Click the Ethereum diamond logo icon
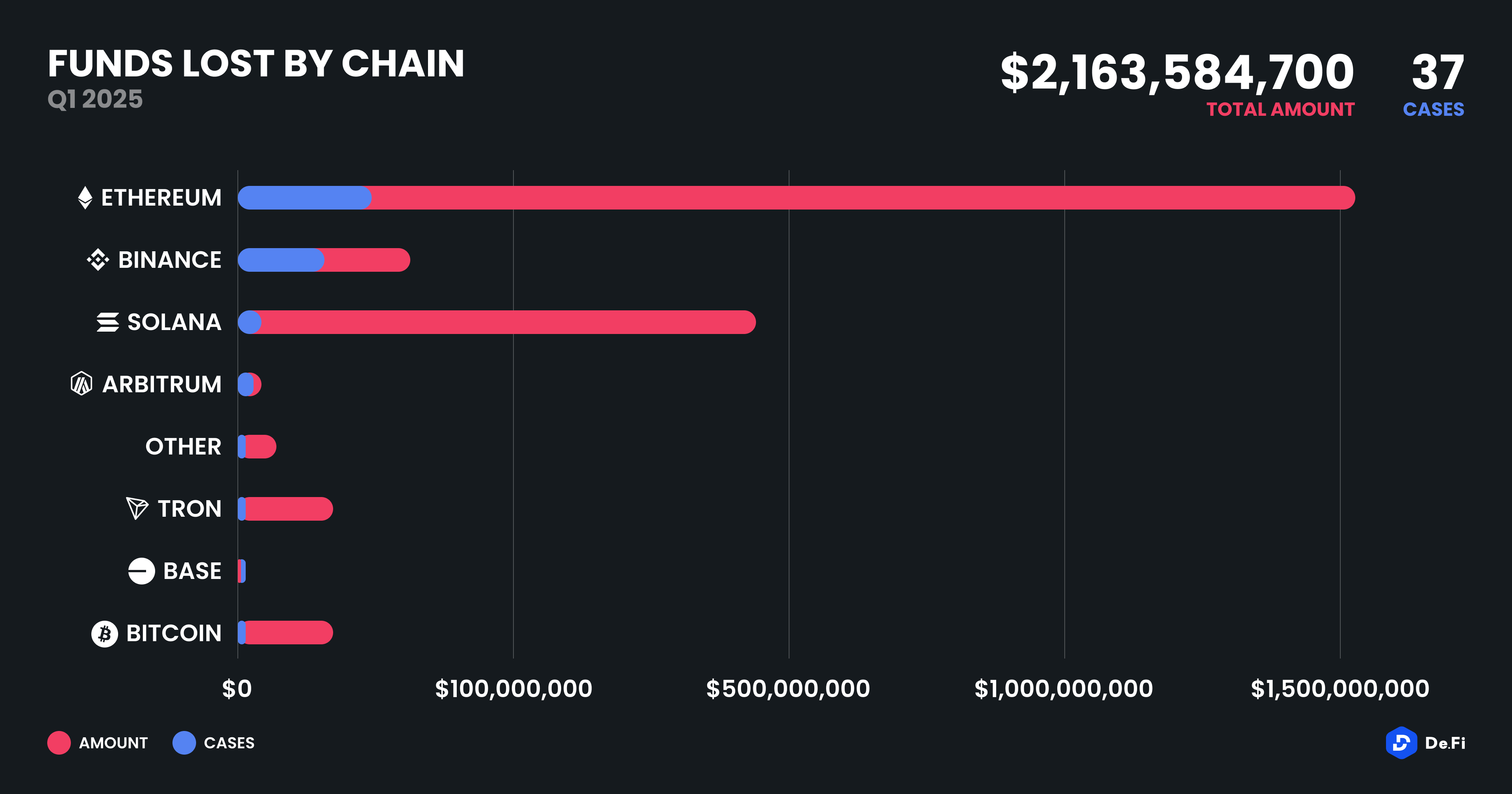The width and height of the screenshot is (1512, 794). (85, 198)
